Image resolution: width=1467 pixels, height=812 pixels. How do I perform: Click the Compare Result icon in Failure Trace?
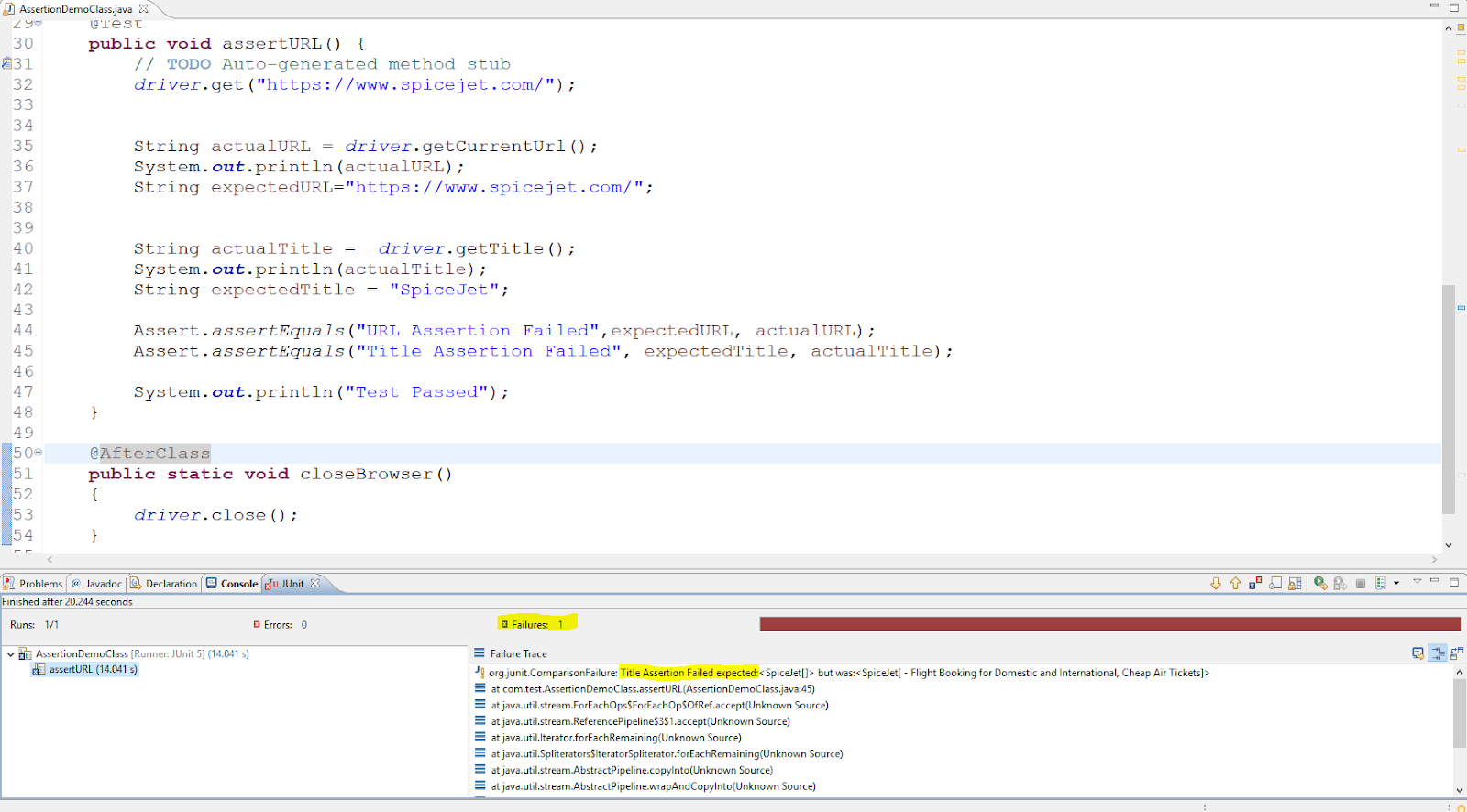1457,653
